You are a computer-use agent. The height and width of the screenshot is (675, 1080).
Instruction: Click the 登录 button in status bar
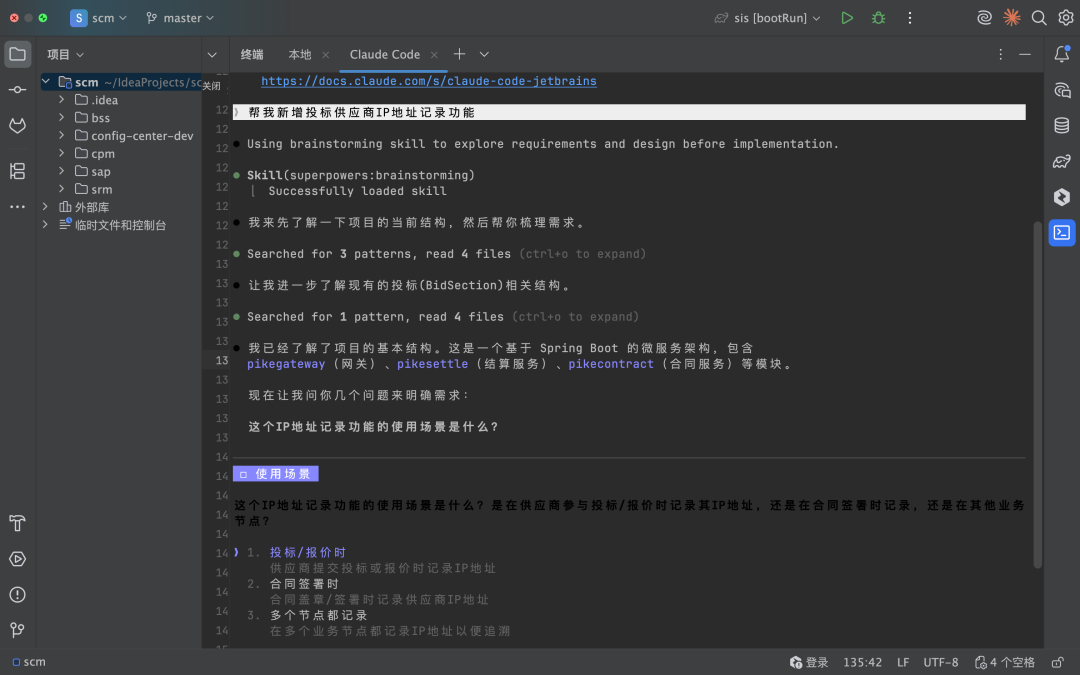click(809, 662)
